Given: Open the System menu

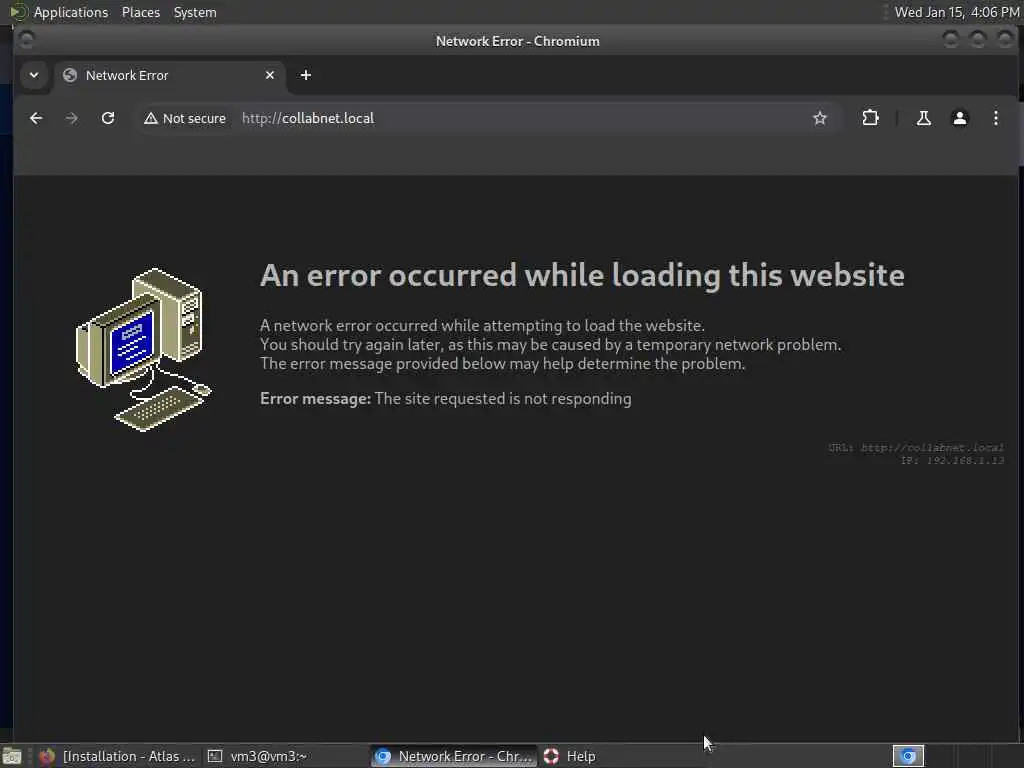Looking at the screenshot, I should (x=195, y=12).
